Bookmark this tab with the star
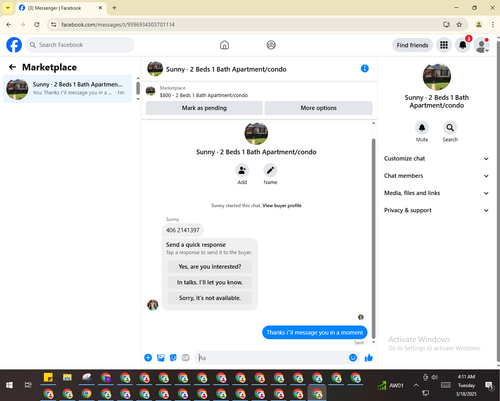This screenshot has width=500, height=401. click(459, 25)
